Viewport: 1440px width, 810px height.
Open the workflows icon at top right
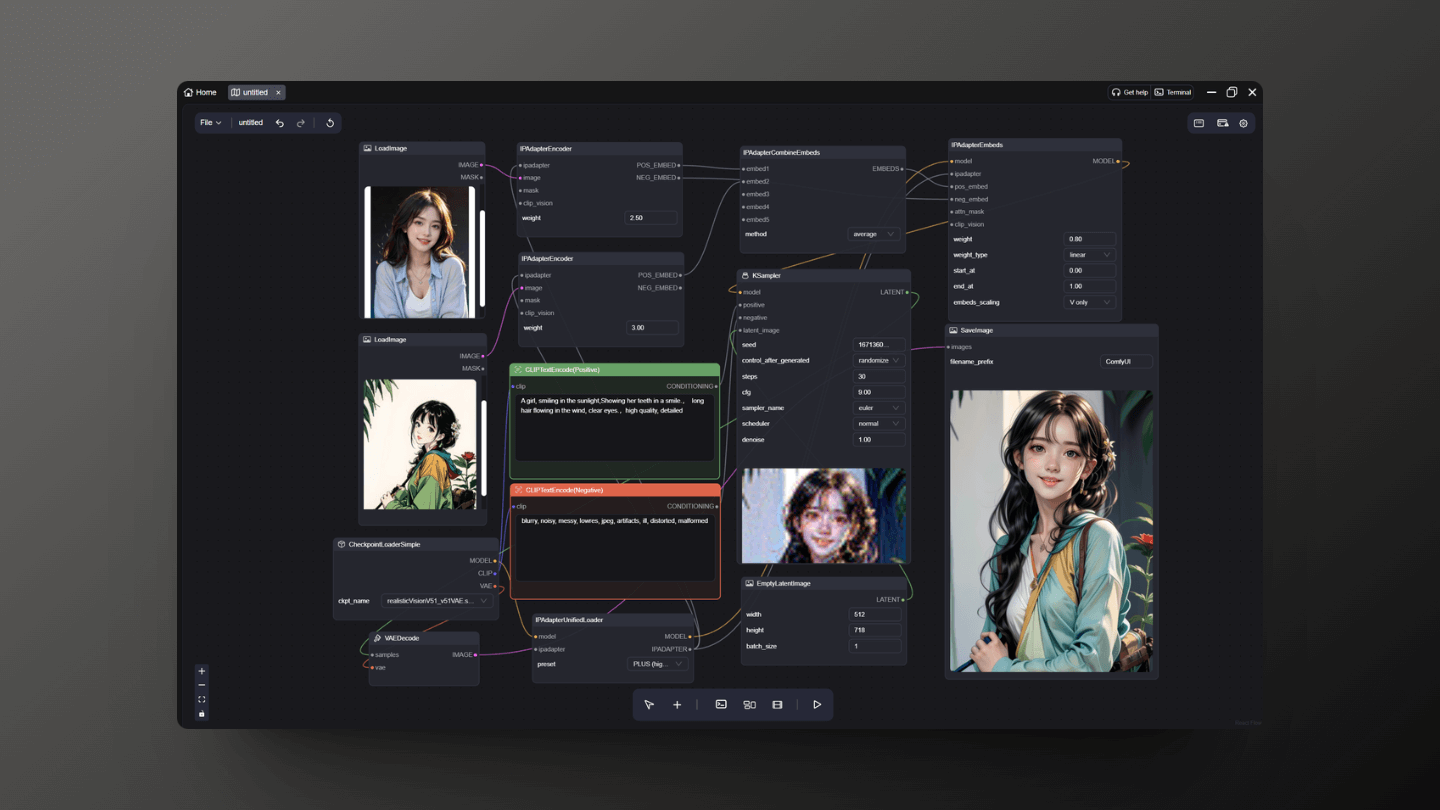(x=1196, y=122)
